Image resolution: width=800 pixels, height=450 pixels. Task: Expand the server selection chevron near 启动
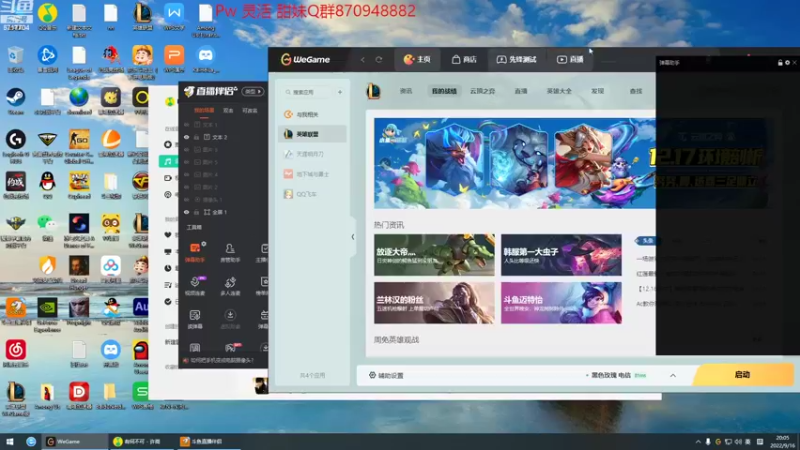[673, 376]
